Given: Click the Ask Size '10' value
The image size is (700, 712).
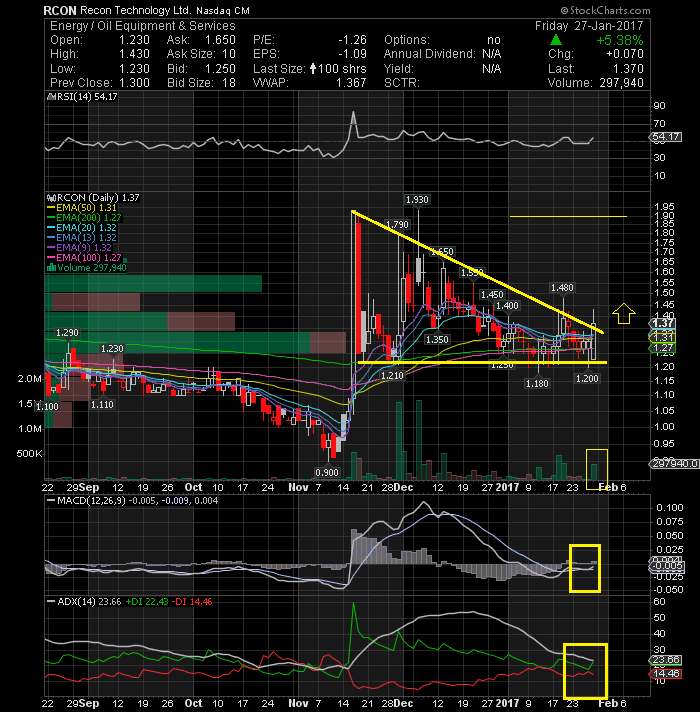Looking at the screenshot, I should coord(229,54).
